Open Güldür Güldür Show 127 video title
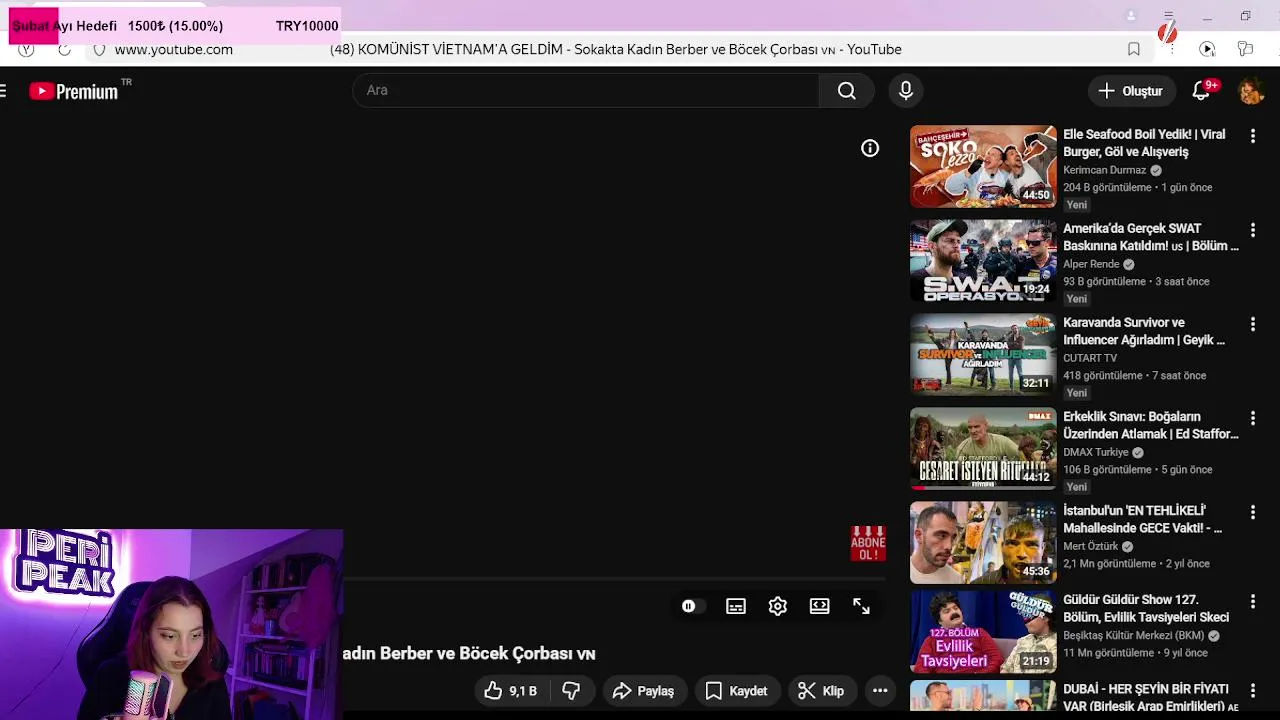Image resolution: width=1280 pixels, height=720 pixels. [x=1146, y=608]
